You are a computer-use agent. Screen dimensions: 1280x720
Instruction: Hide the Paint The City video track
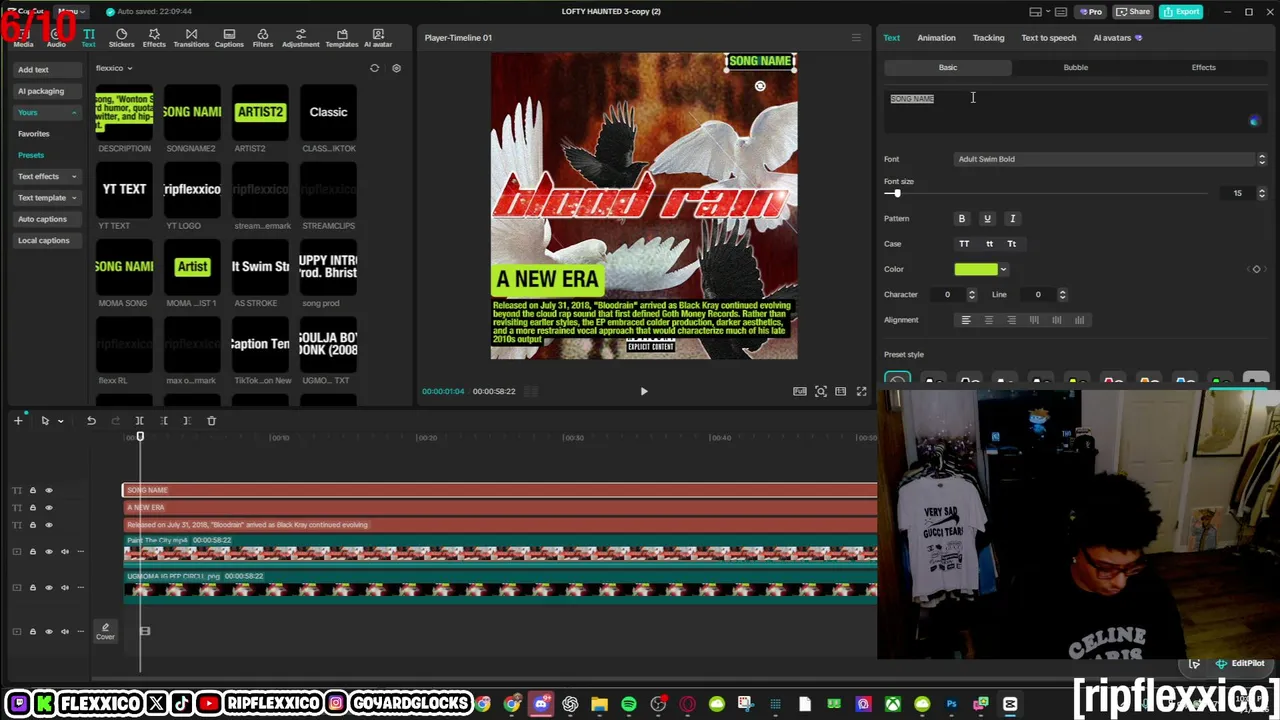[48, 551]
